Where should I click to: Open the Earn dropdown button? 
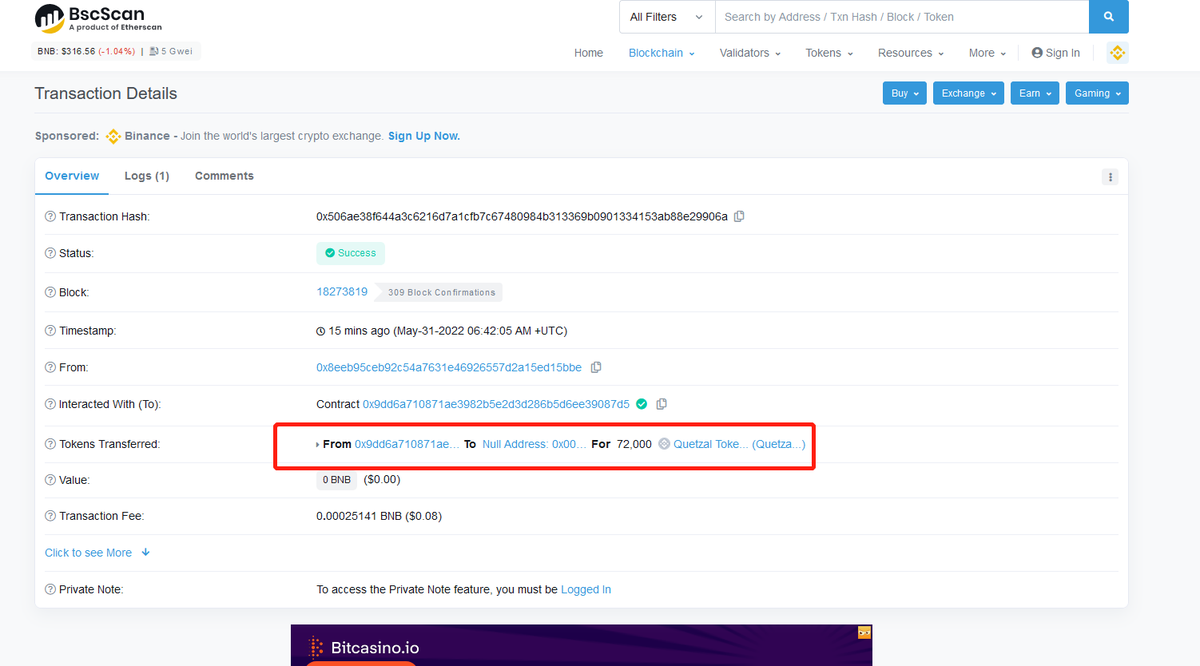coord(1035,93)
